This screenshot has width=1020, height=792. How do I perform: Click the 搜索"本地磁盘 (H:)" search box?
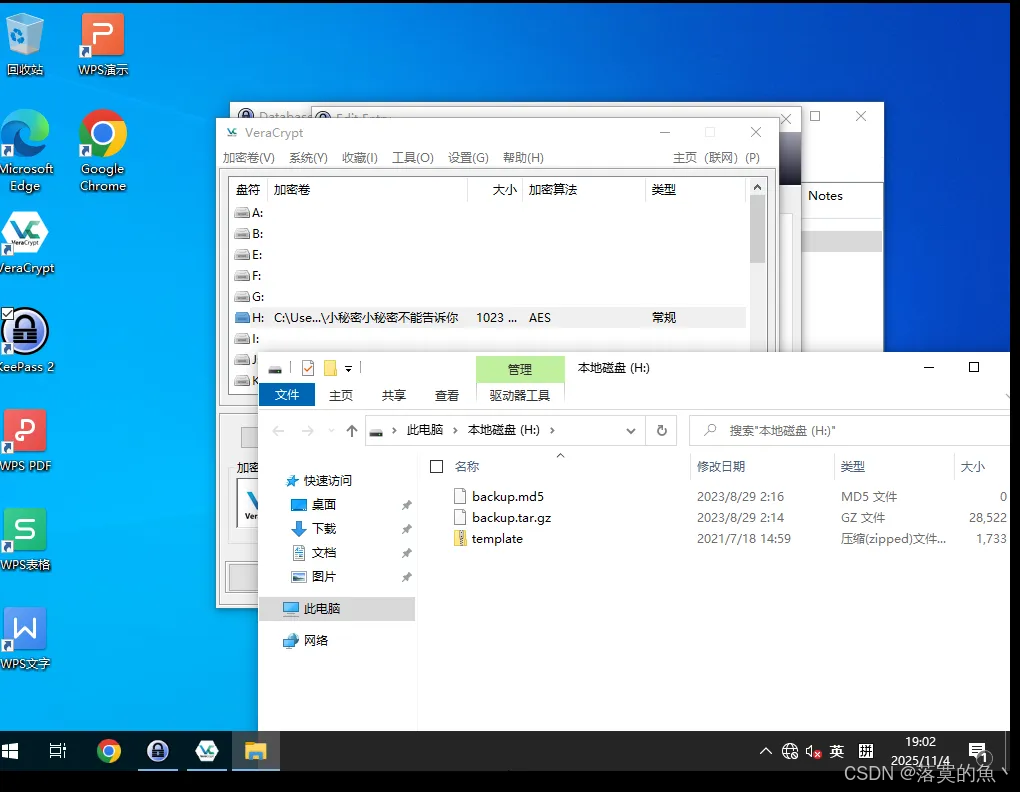pyautogui.click(x=800, y=430)
